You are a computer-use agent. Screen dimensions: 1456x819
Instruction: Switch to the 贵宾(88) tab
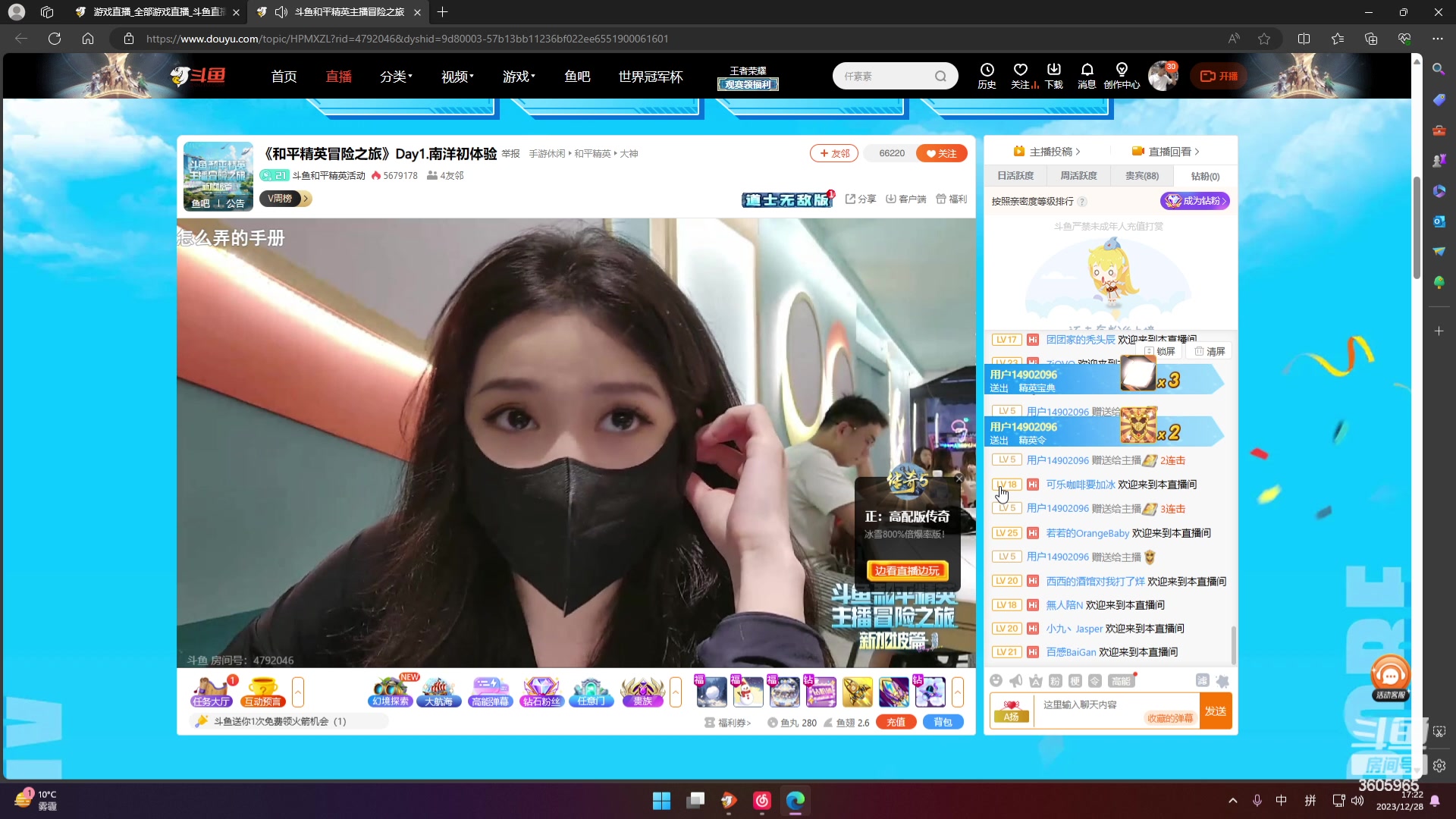pos(1141,175)
